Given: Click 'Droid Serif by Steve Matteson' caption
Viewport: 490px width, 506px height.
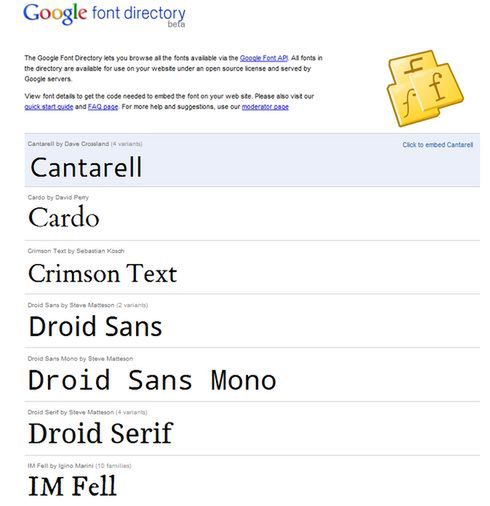Looking at the screenshot, I should pos(71,412).
